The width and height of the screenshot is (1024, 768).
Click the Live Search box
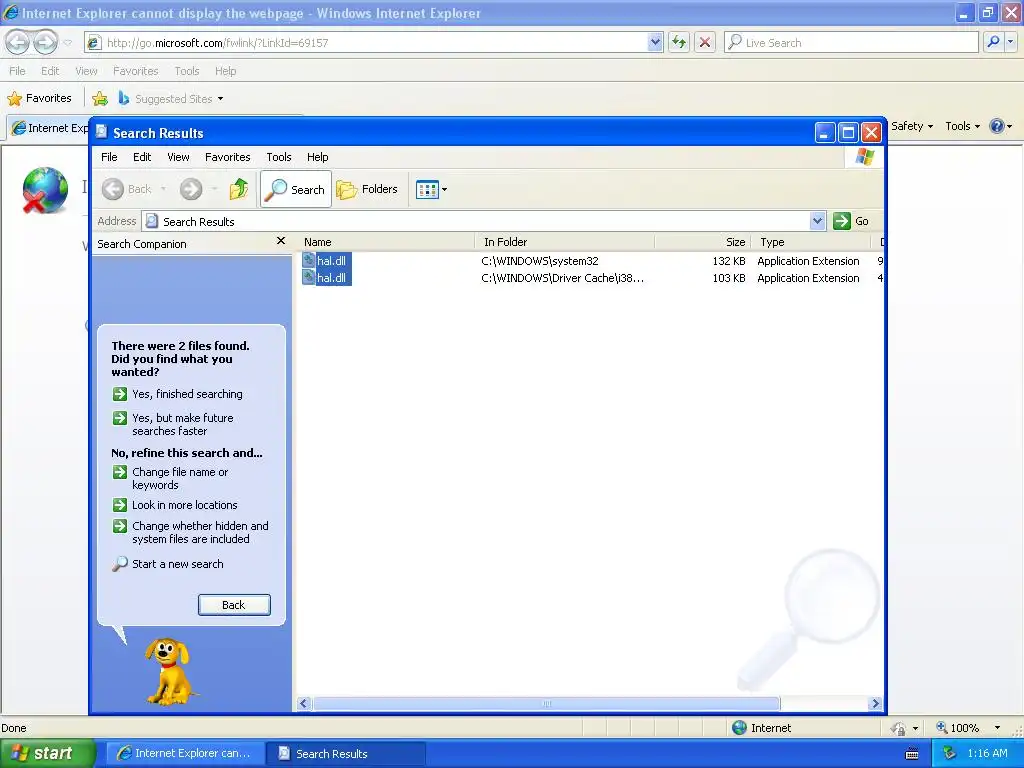852,42
